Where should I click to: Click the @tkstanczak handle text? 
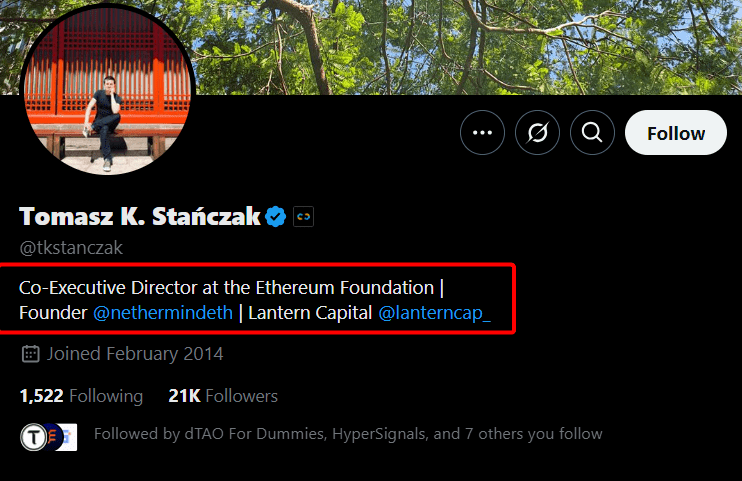click(x=71, y=248)
